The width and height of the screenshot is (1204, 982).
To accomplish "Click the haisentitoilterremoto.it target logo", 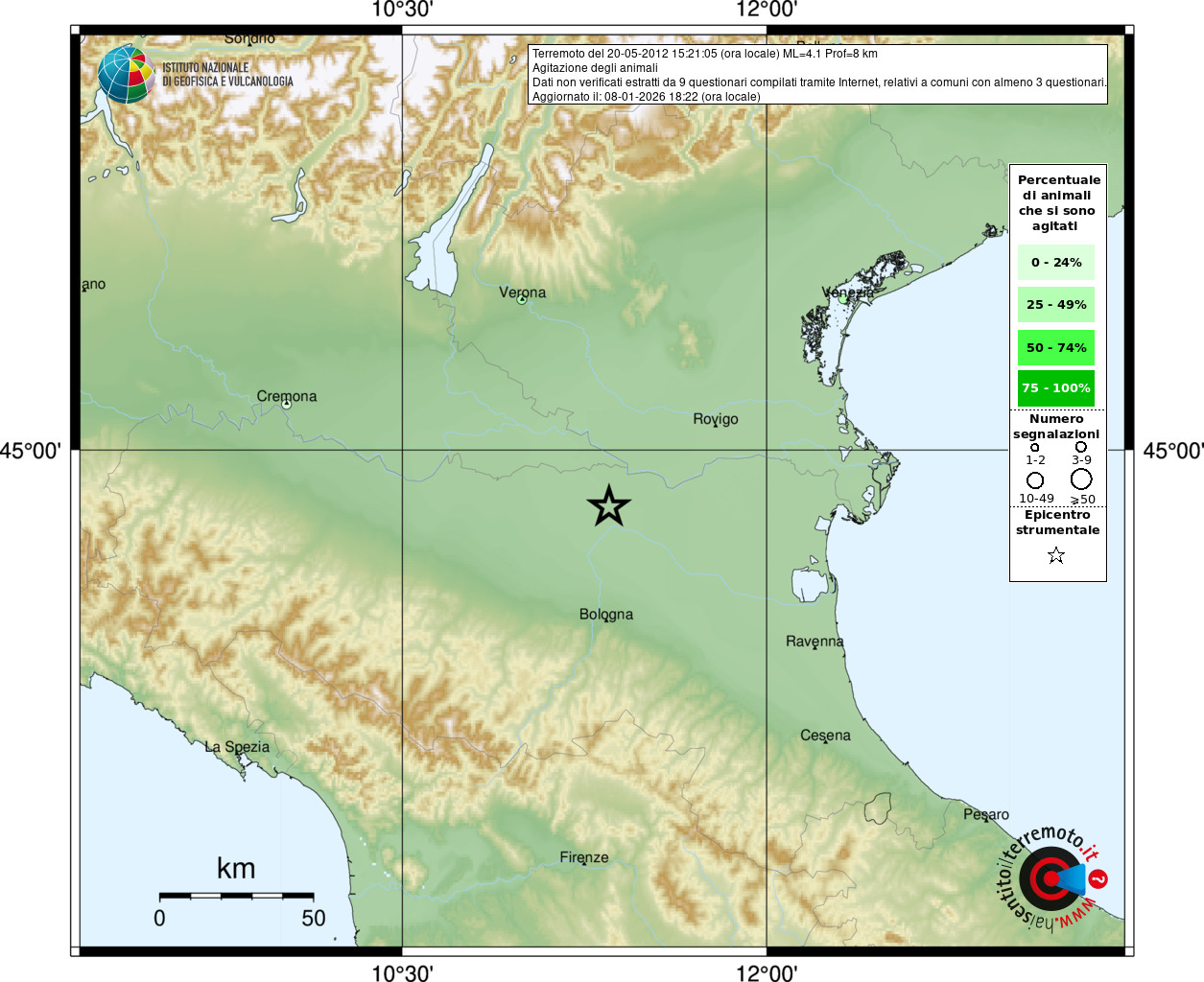I will tap(1050, 878).
